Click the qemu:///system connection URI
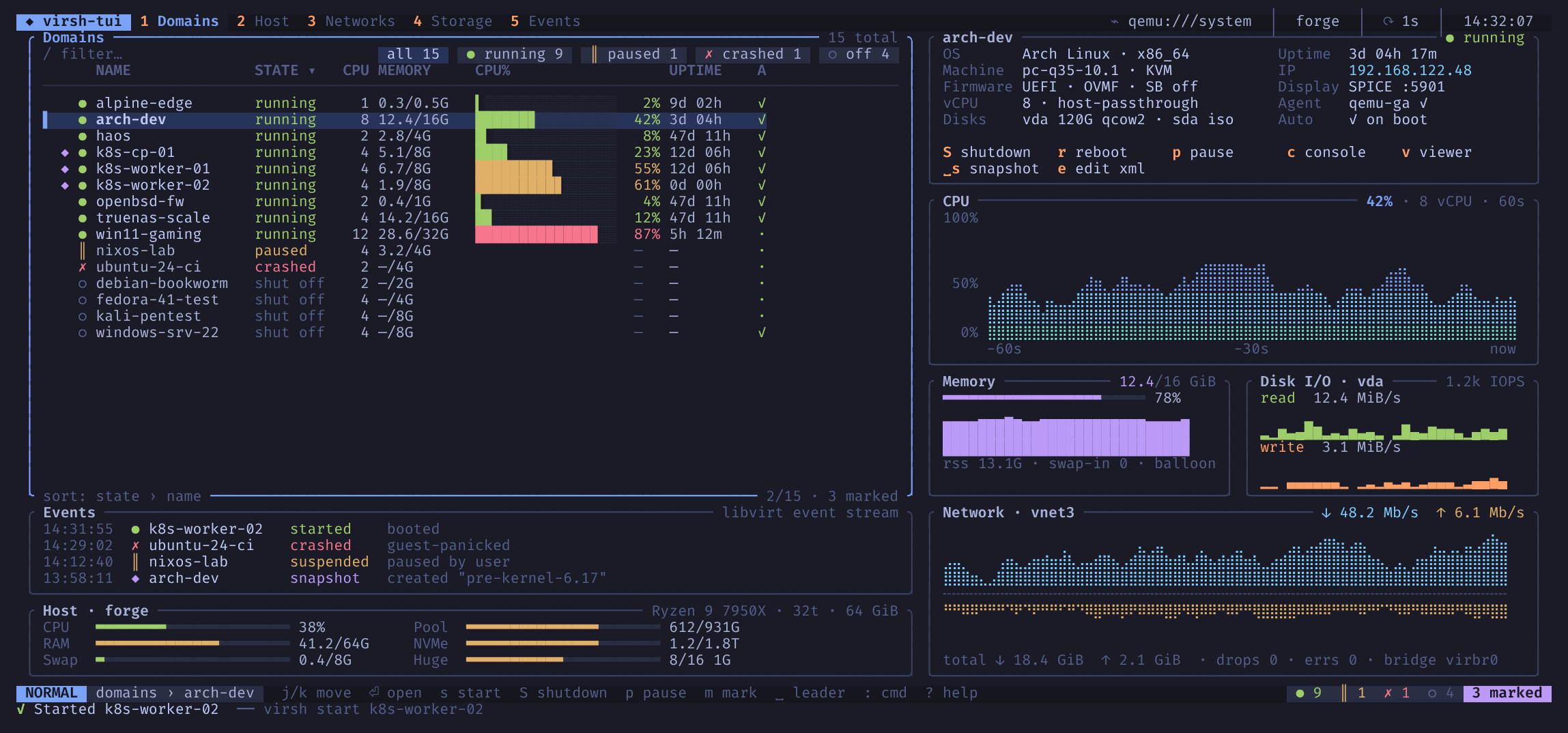This screenshot has width=1568, height=733. pos(1189,21)
